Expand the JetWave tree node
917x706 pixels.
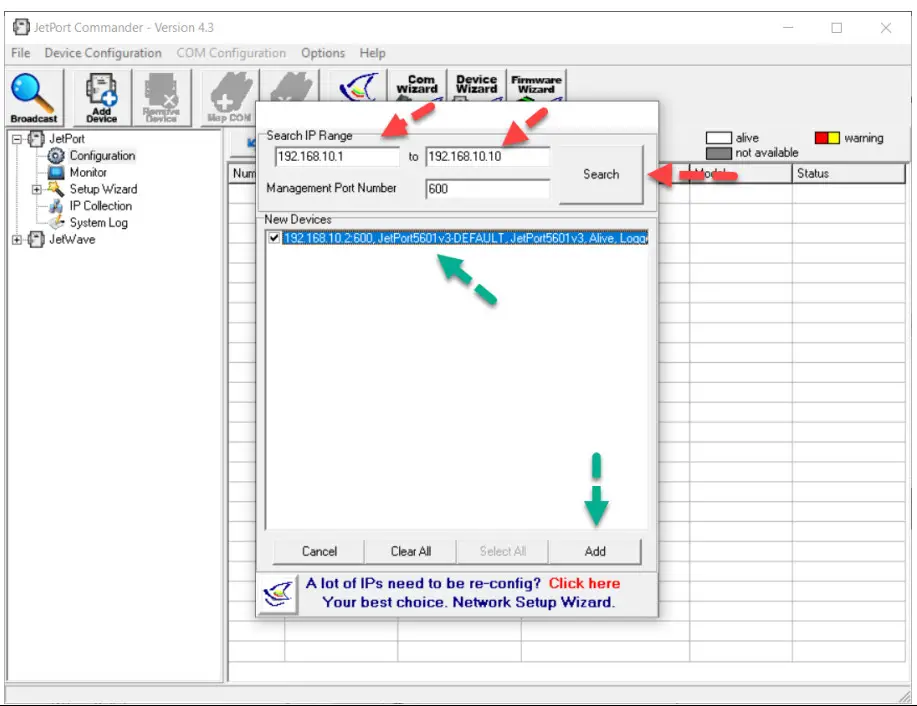(17, 240)
